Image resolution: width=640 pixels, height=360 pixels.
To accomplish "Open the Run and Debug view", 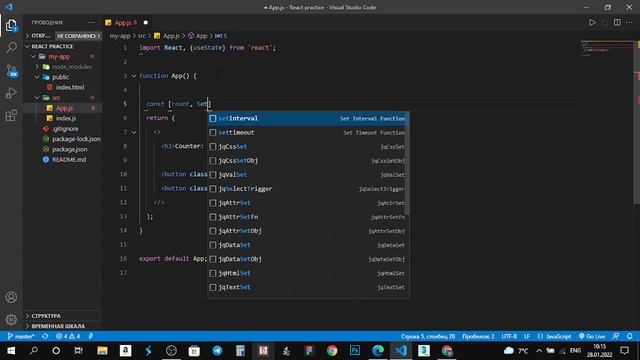I will (11, 93).
